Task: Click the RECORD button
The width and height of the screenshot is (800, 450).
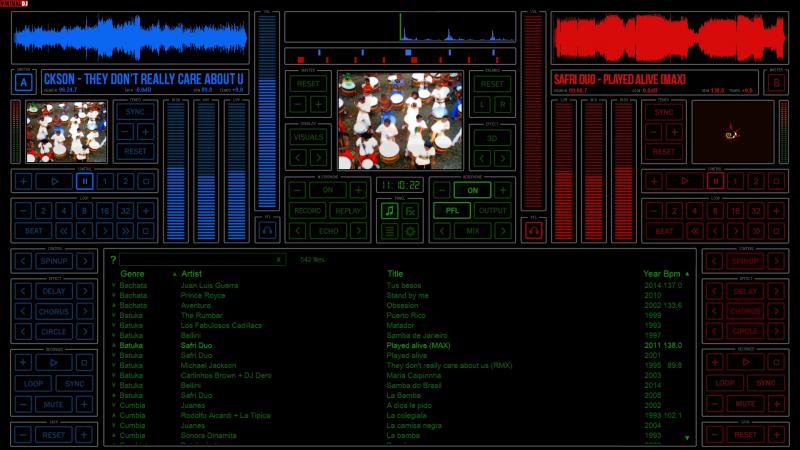Action: [x=308, y=210]
